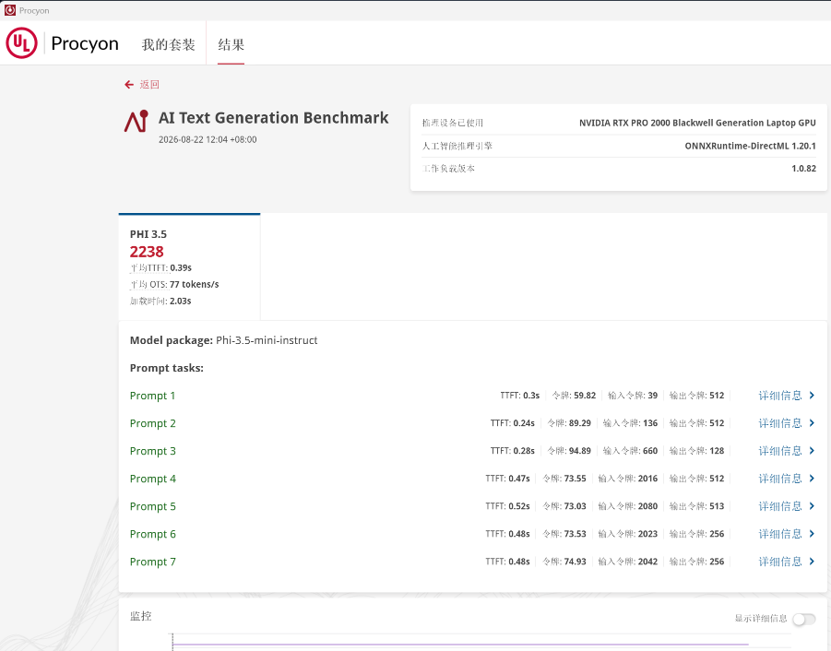Click the AI Text Generation benchmark icon
Viewport: 831px width, 651px height.
(136, 121)
